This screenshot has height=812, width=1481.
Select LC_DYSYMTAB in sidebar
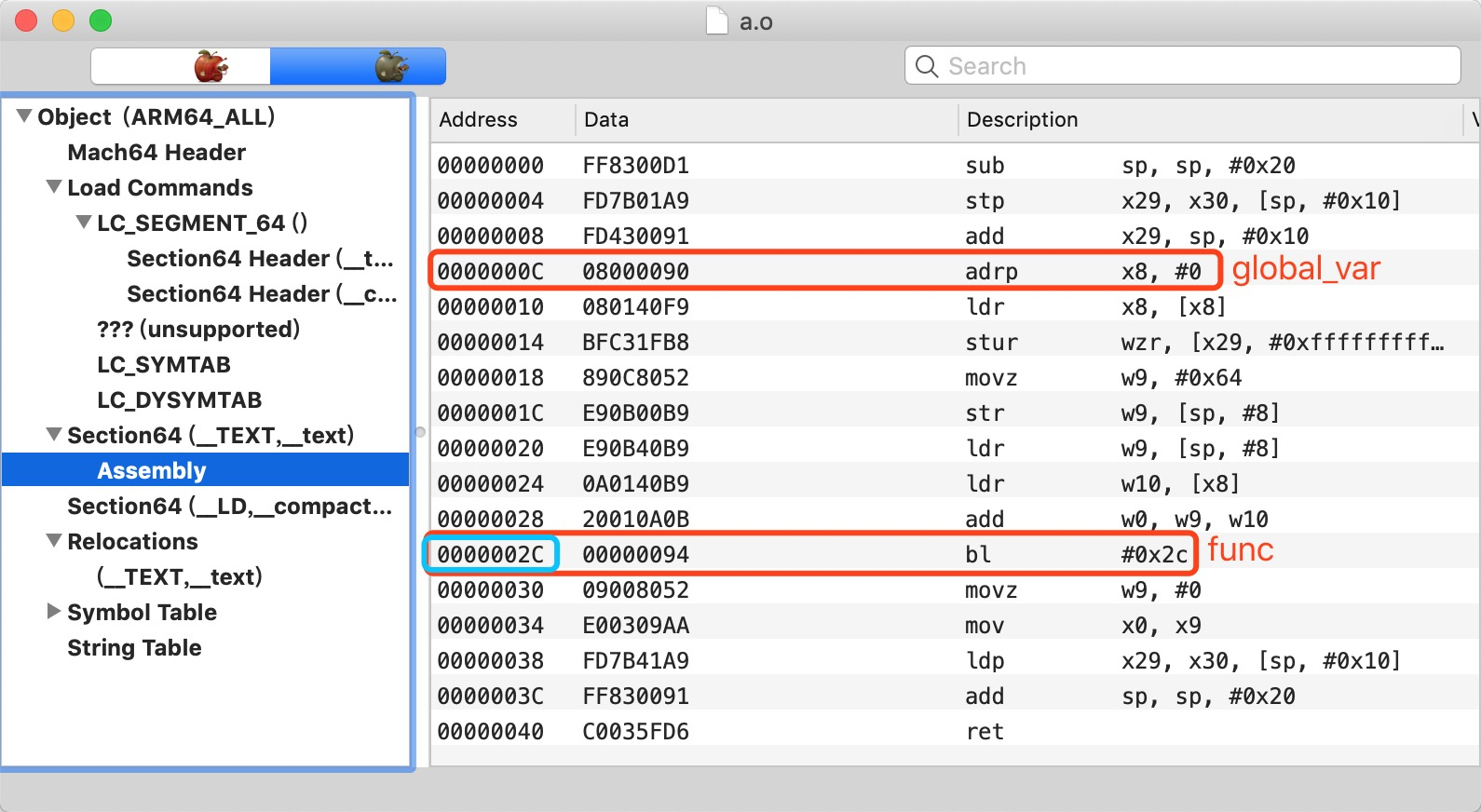(x=180, y=399)
